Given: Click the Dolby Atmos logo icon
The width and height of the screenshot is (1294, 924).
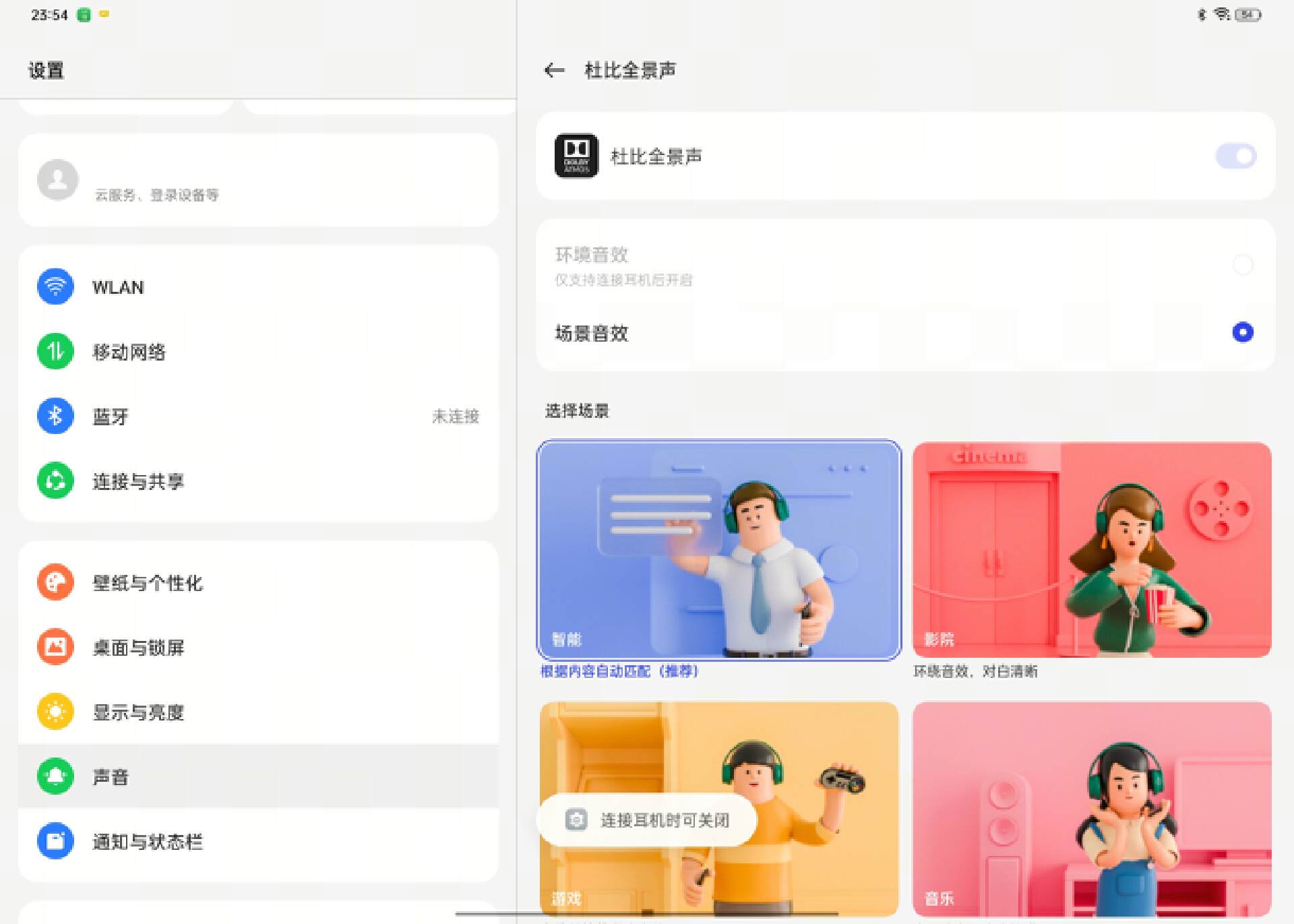Looking at the screenshot, I should 577,156.
